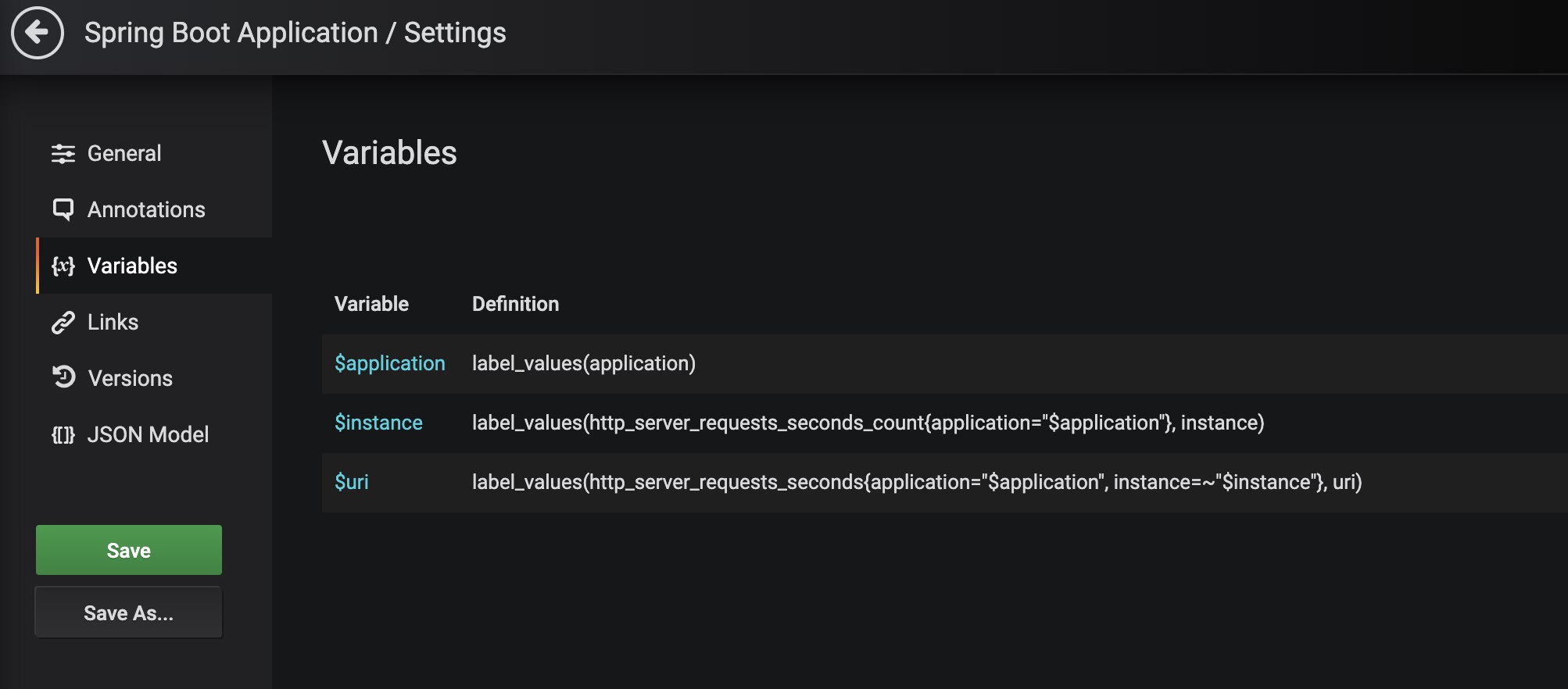Click the label_values(application) definition

[x=583, y=363]
